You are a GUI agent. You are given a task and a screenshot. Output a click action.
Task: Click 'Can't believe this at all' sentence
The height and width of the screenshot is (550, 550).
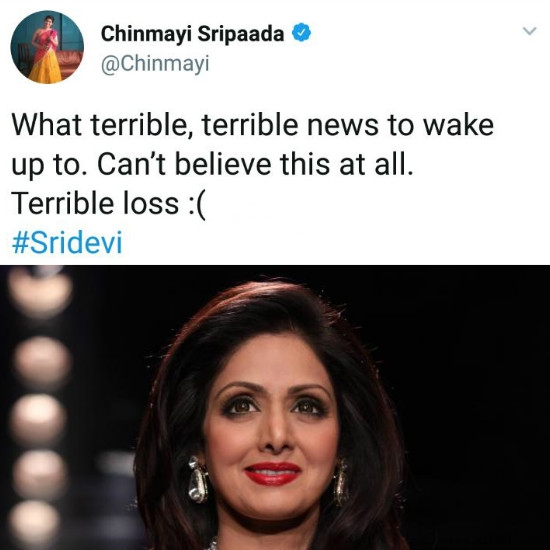(x=255, y=164)
